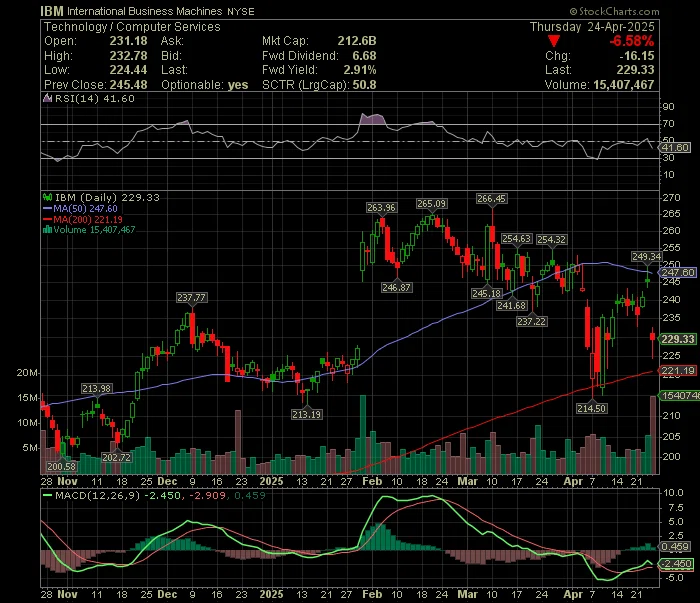The image size is (700, 603).
Task: Click the 265.09 peak price label
Action: click(x=431, y=204)
